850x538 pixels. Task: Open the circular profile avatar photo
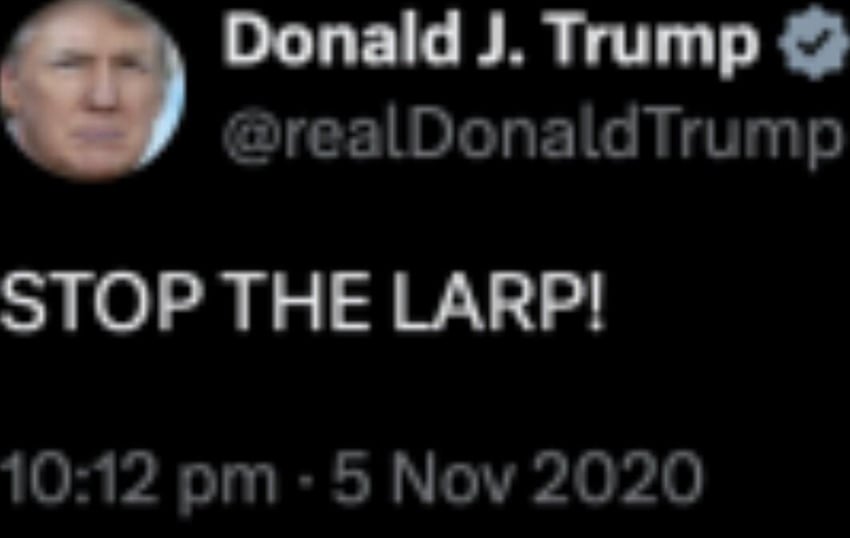tap(93, 88)
